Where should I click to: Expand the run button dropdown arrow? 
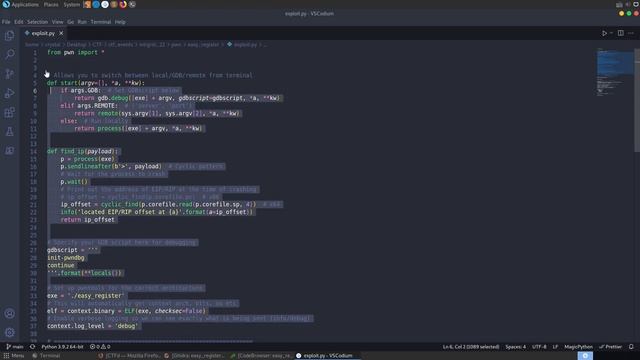(x=611, y=33)
